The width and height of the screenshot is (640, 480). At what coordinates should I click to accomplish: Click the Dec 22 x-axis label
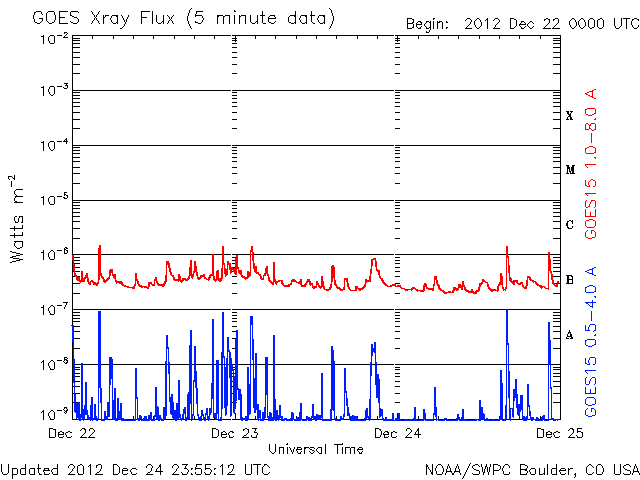tap(72, 434)
